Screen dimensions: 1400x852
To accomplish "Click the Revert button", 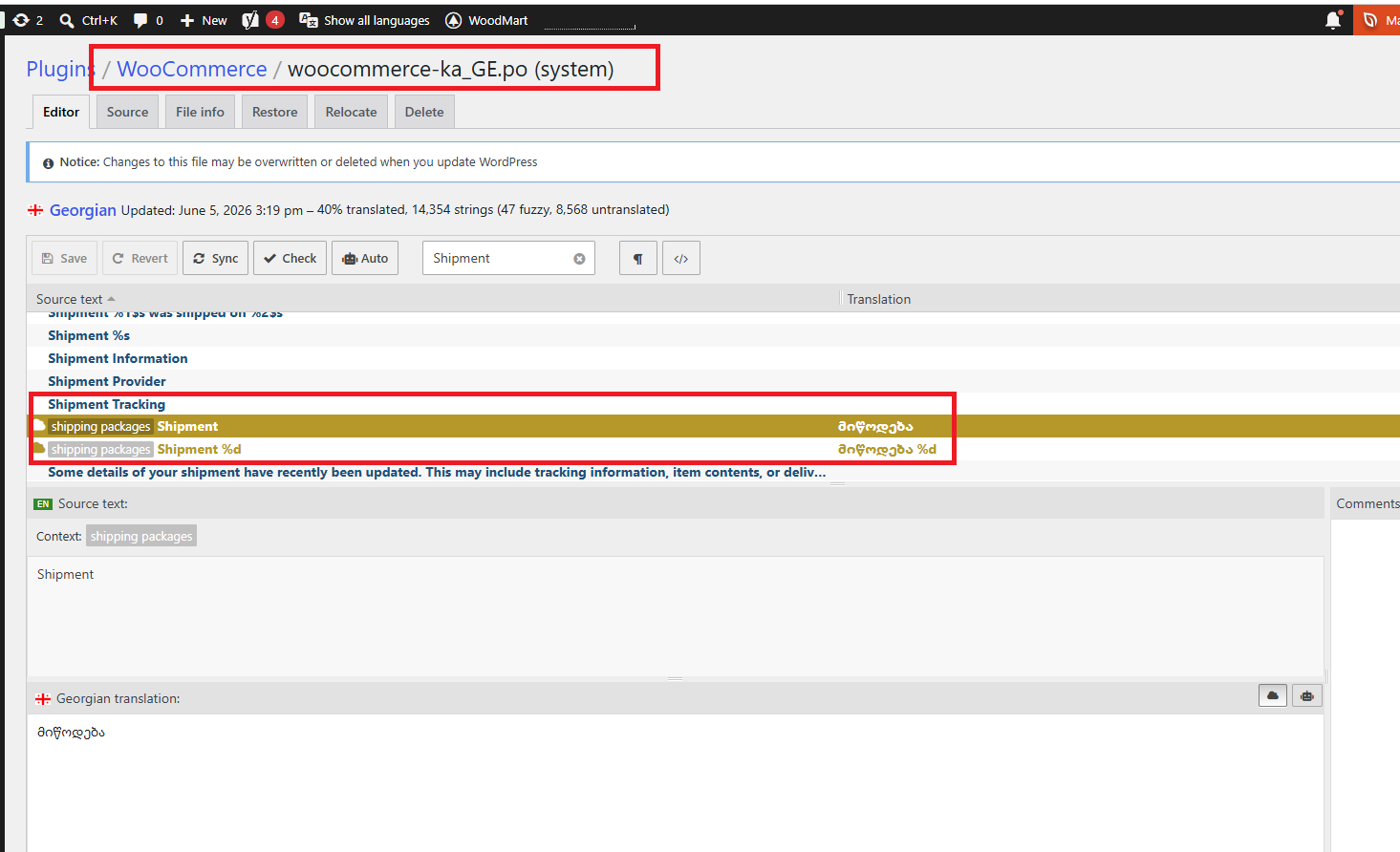I will 140,258.
